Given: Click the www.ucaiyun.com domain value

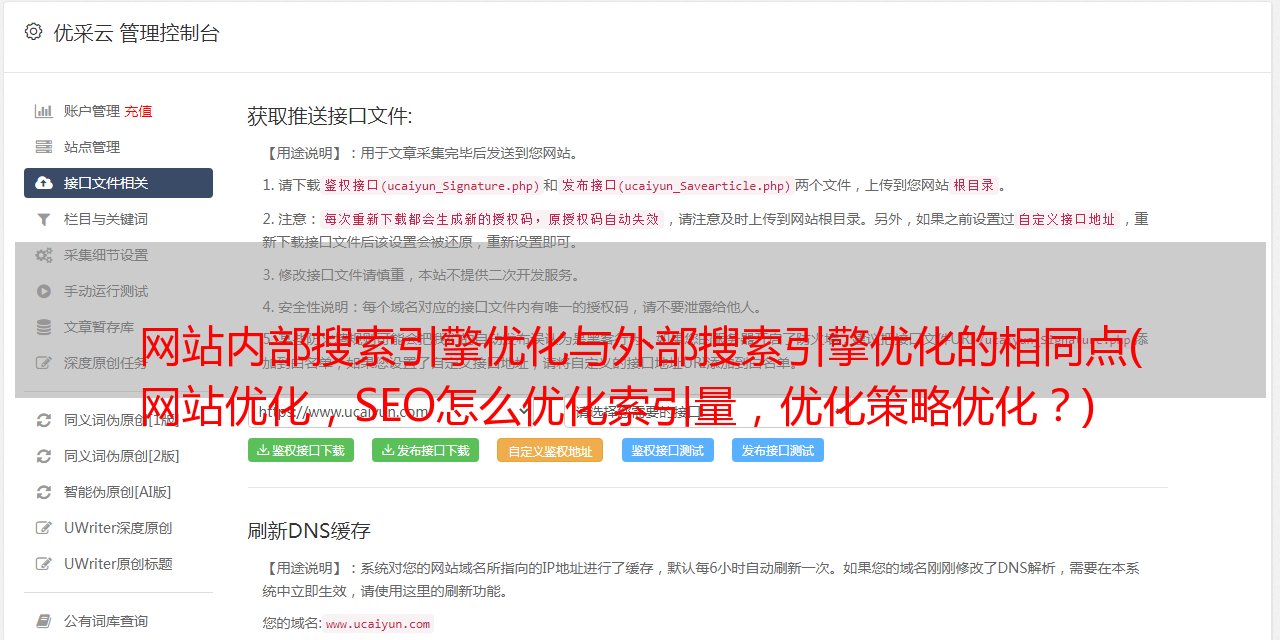Looking at the screenshot, I should [x=378, y=623].
